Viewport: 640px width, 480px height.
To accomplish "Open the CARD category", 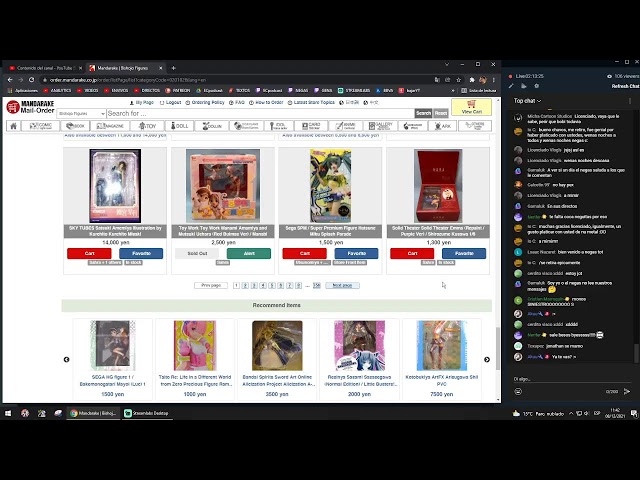I will pos(311,126).
